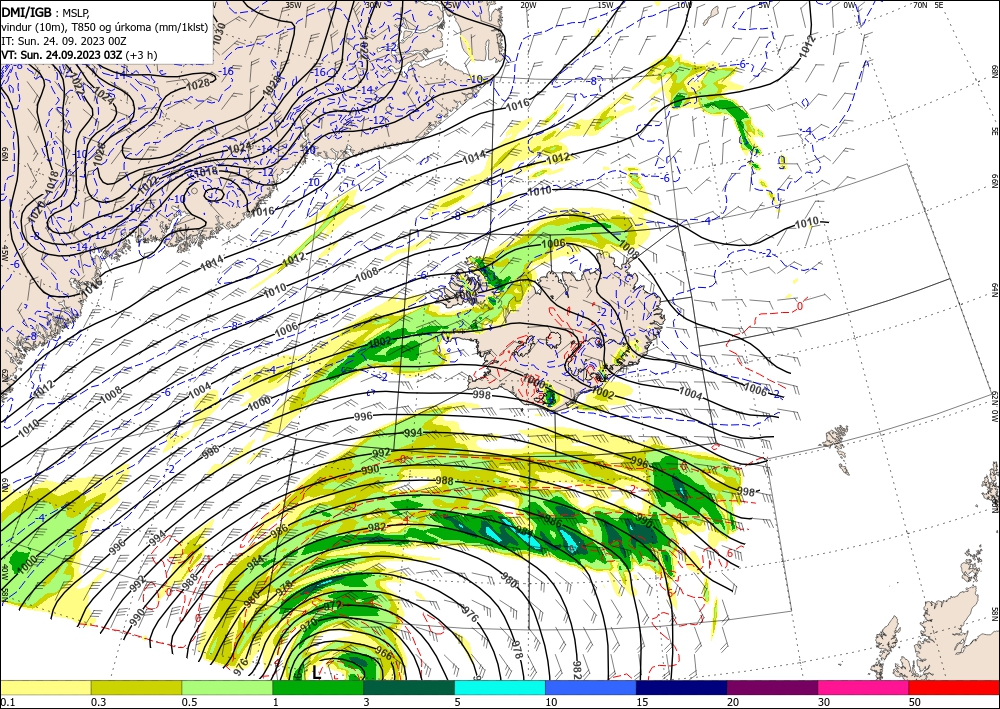The width and height of the screenshot is (1000, 709).
Task: Click the '15W' longitude label at top
Action: point(605,5)
